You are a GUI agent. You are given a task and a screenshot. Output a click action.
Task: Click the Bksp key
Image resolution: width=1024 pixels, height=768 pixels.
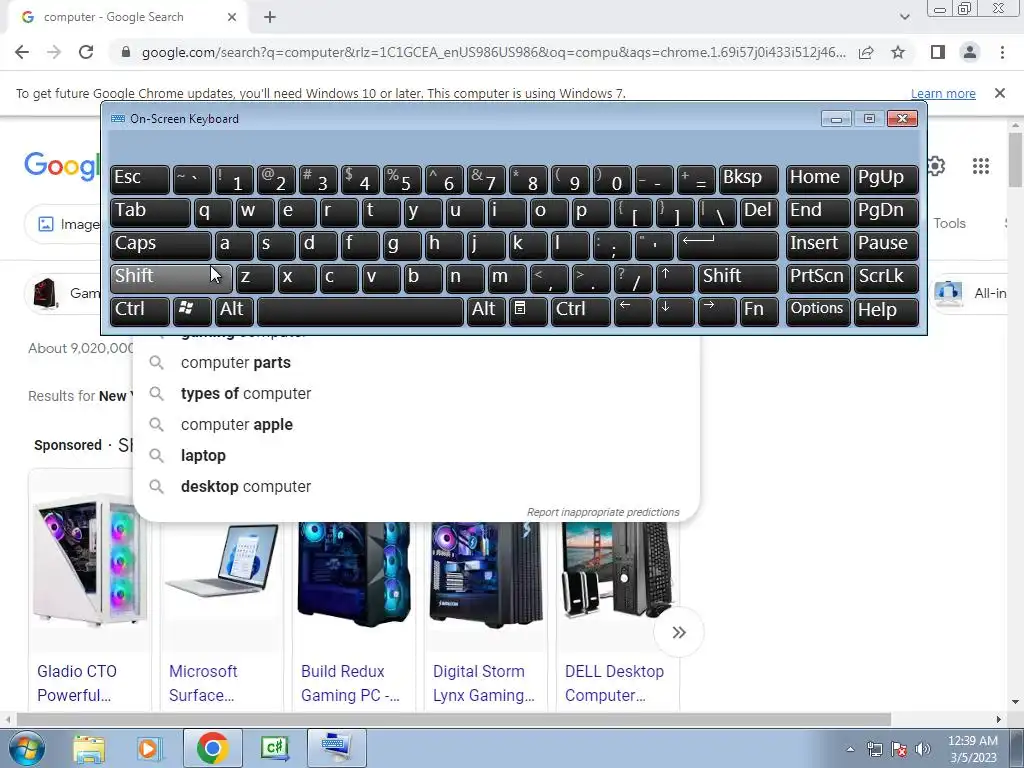tap(748, 180)
